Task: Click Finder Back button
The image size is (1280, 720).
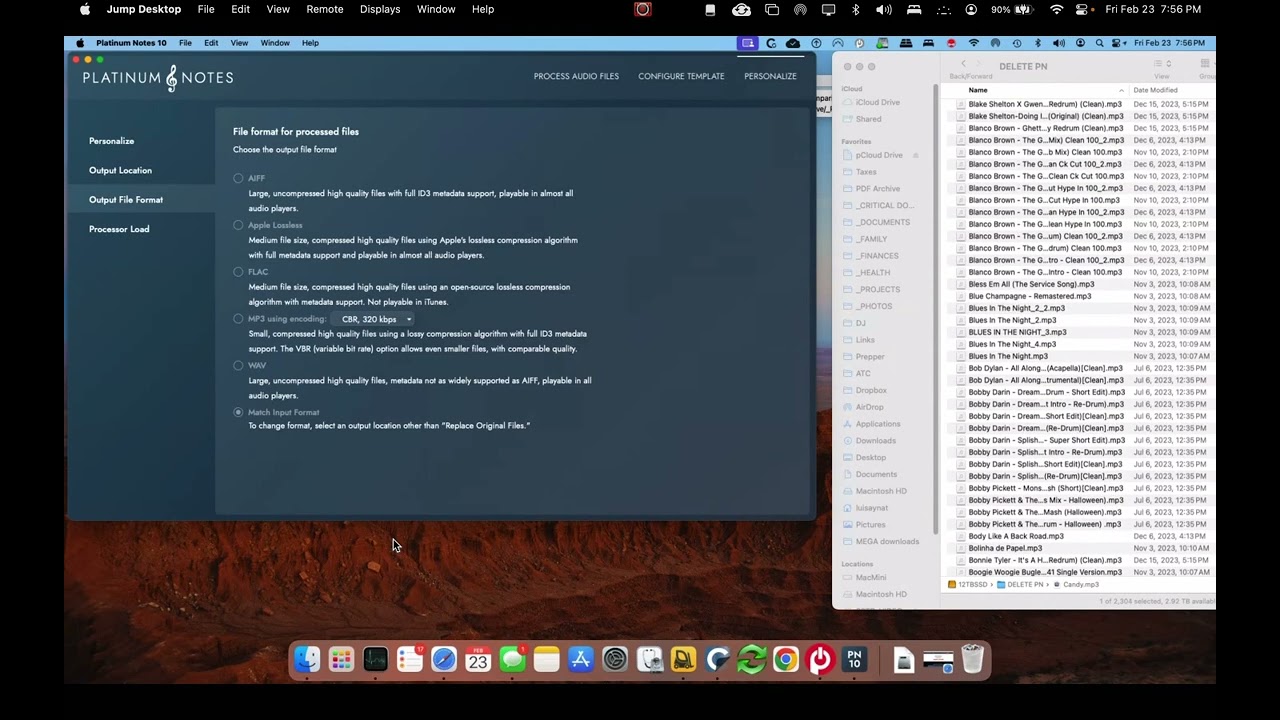Action: (963, 64)
